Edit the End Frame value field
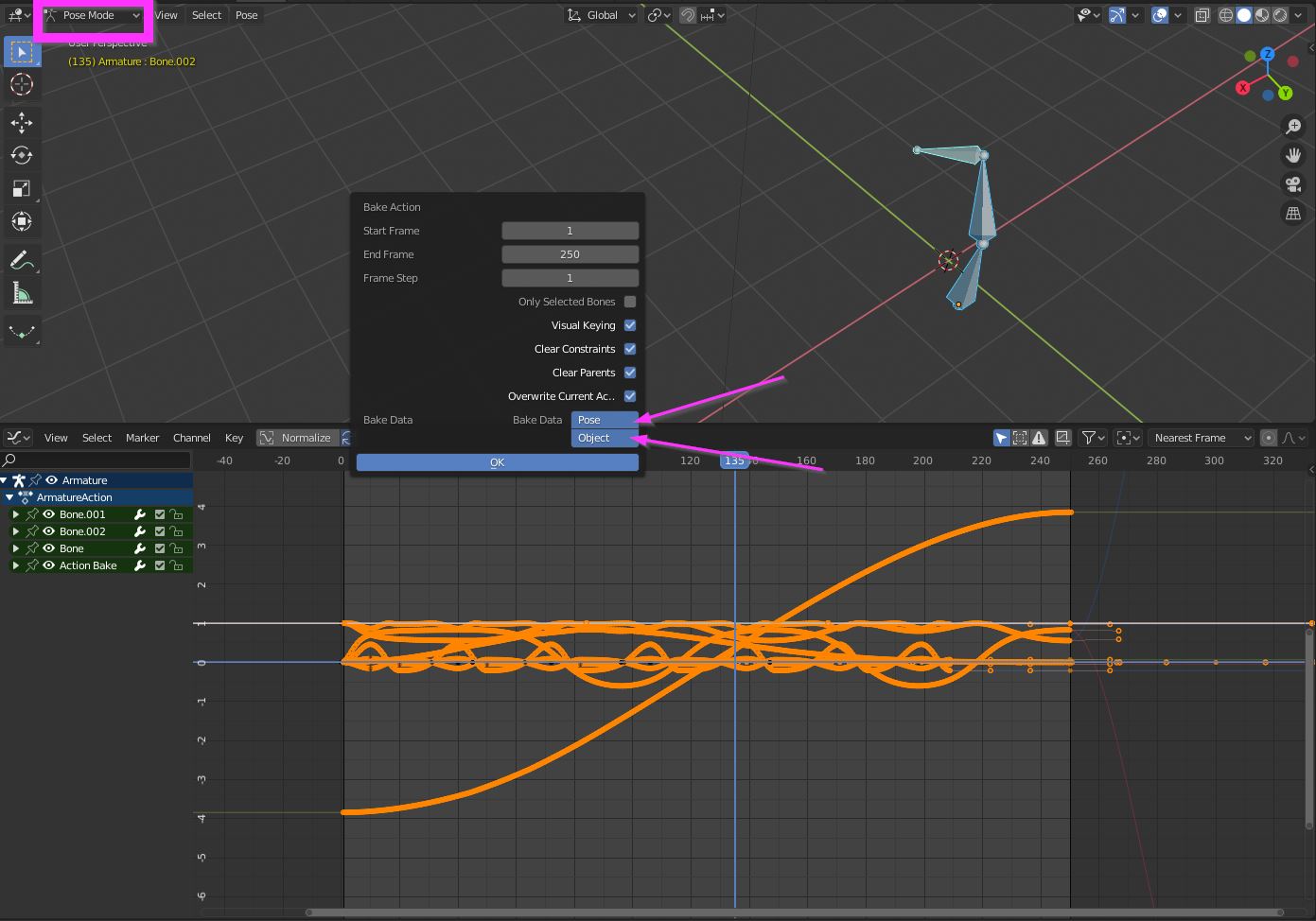Image resolution: width=1316 pixels, height=921 pixels. [x=570, y=253]
